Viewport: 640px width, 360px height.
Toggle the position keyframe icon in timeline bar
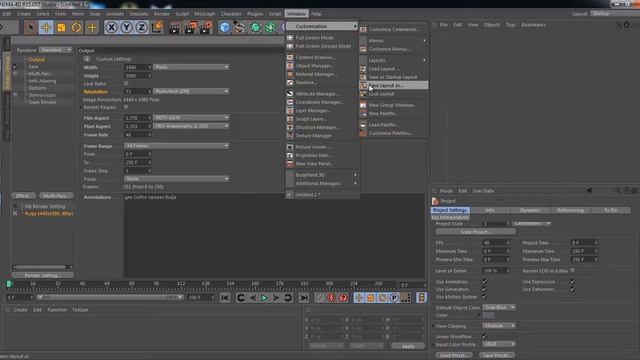(x=358, y=298)
